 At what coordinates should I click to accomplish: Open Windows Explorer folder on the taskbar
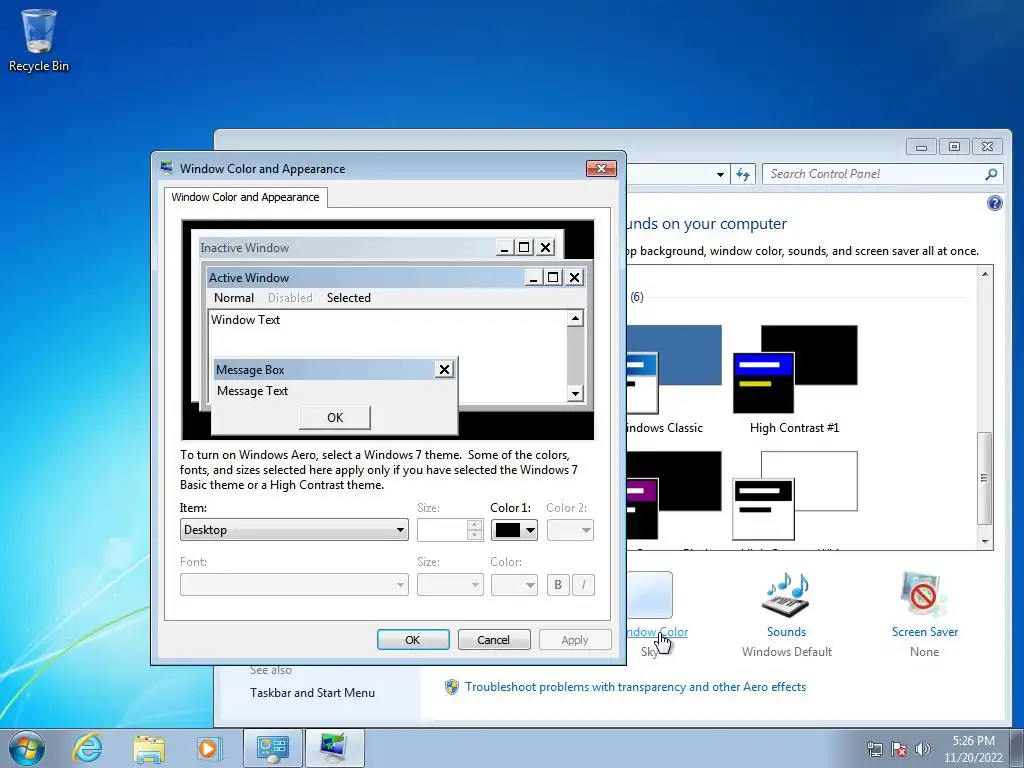pos(149,748)
